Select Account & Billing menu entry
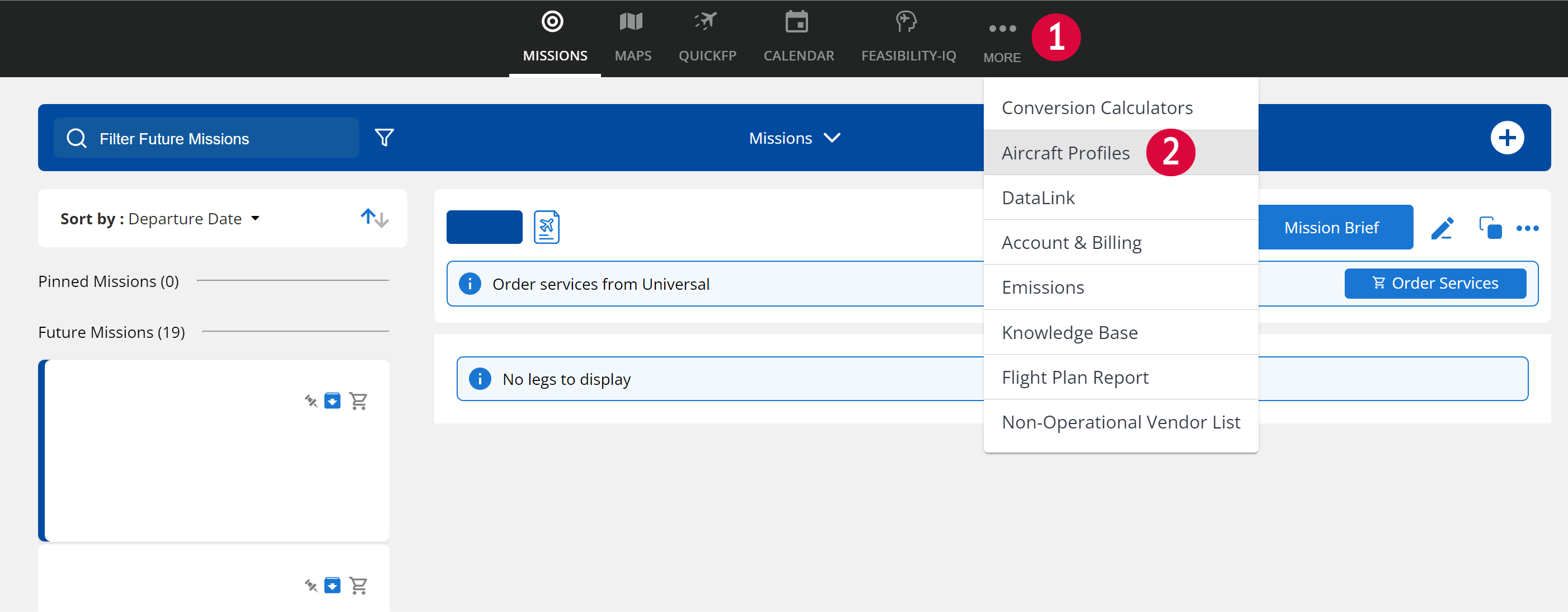The height and width of the screenshot is (612, 1568). pos(1121,243)
